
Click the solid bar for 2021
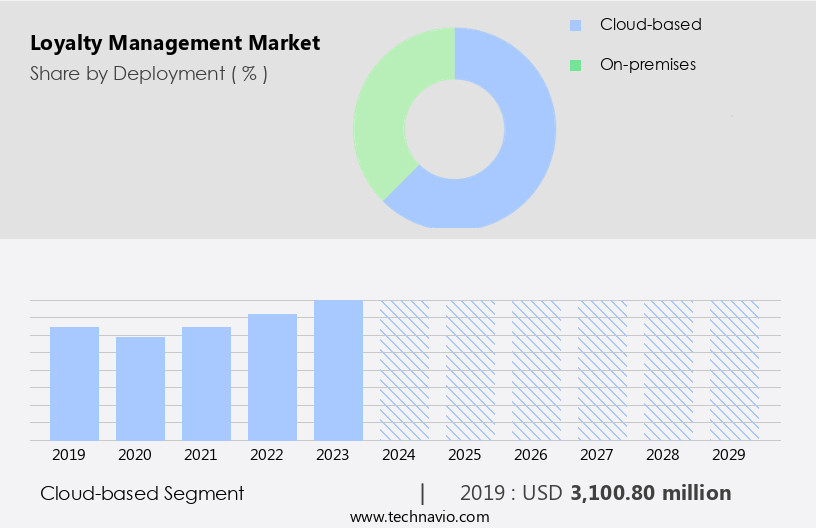tap(206, 384)
